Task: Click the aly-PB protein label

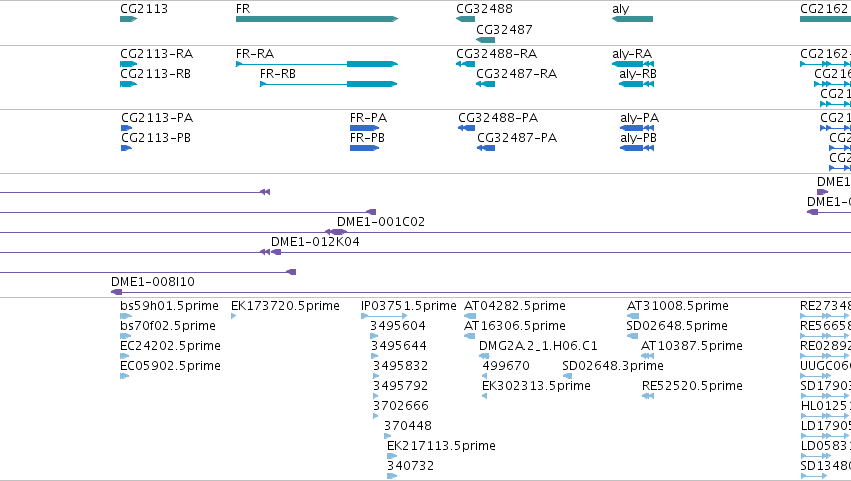Action: (x=638, y=138)
